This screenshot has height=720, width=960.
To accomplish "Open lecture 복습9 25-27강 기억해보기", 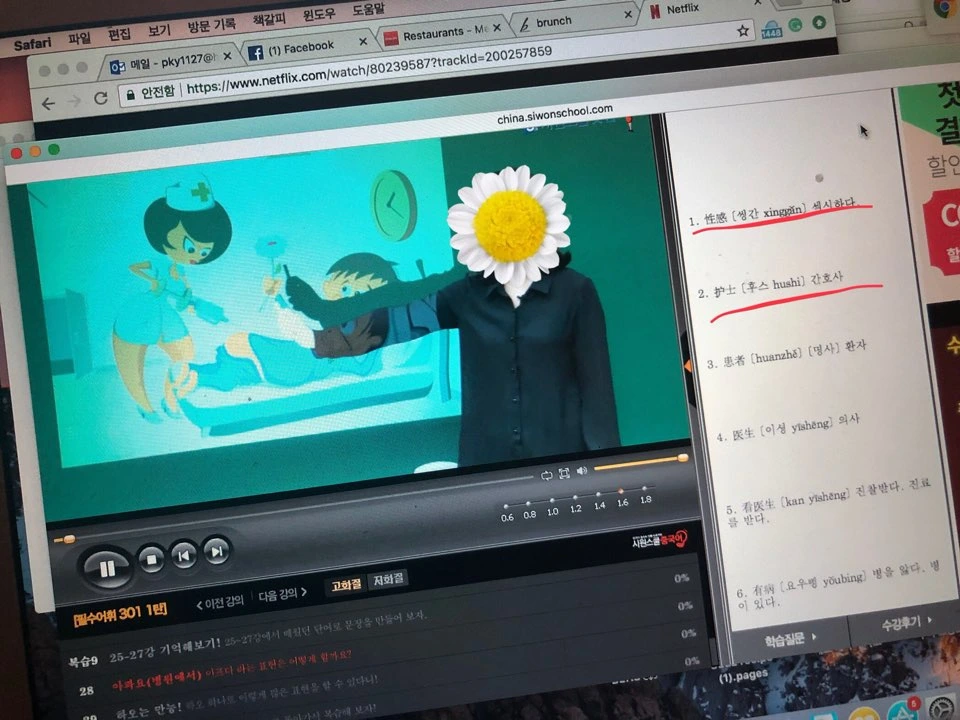I will pyautogui.click(x=247, y=641).
